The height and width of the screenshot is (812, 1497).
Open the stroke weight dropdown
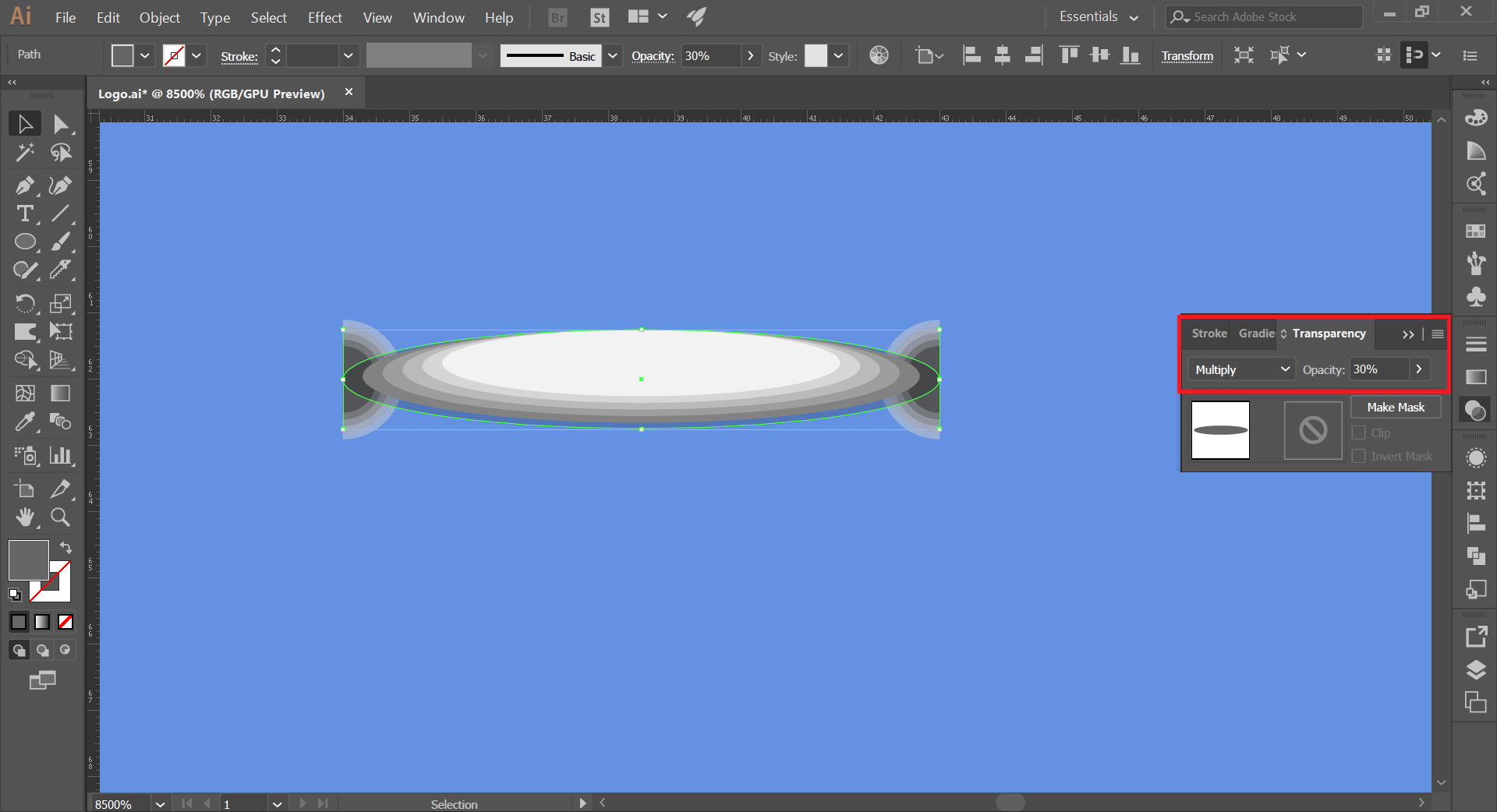coord(348,55)
